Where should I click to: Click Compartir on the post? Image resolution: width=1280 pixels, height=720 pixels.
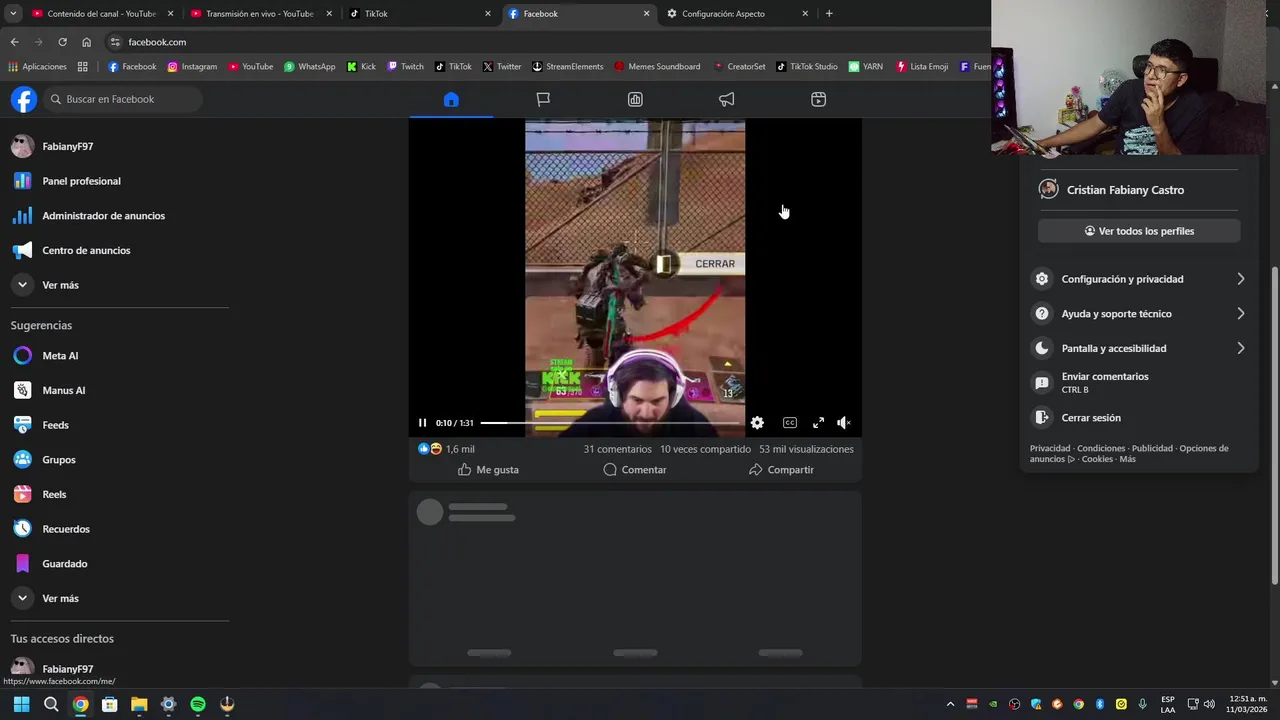pos(781,470)
